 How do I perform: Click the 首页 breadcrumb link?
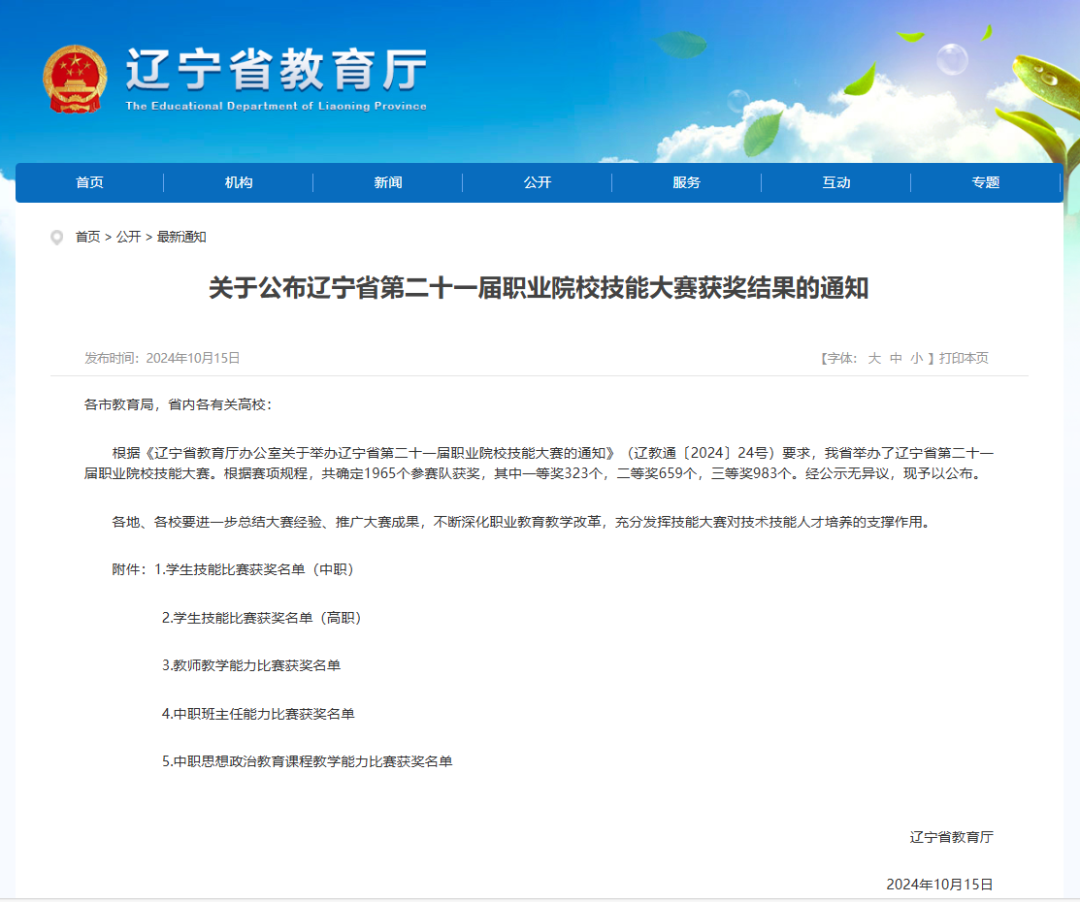pyautogui.click(x=88, y=237)
